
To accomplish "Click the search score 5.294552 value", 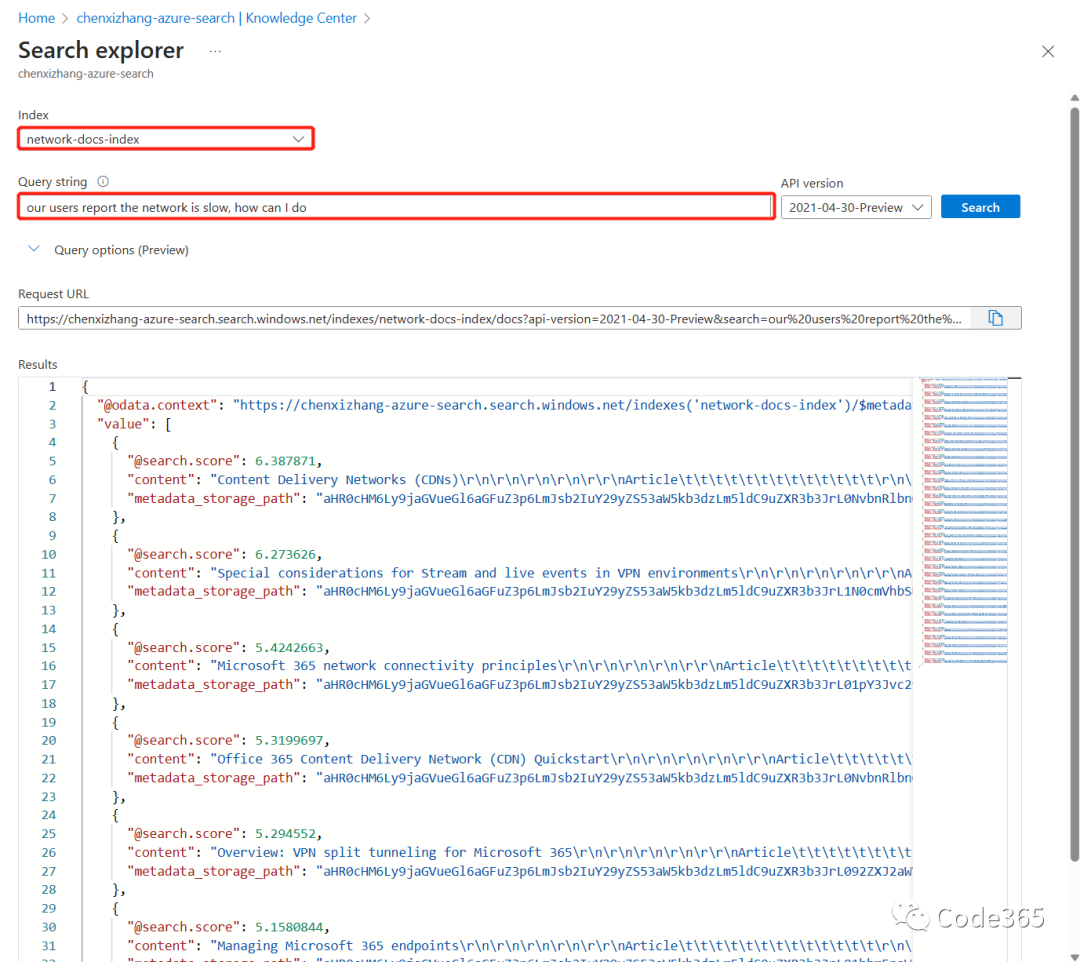I will [285, 834].
